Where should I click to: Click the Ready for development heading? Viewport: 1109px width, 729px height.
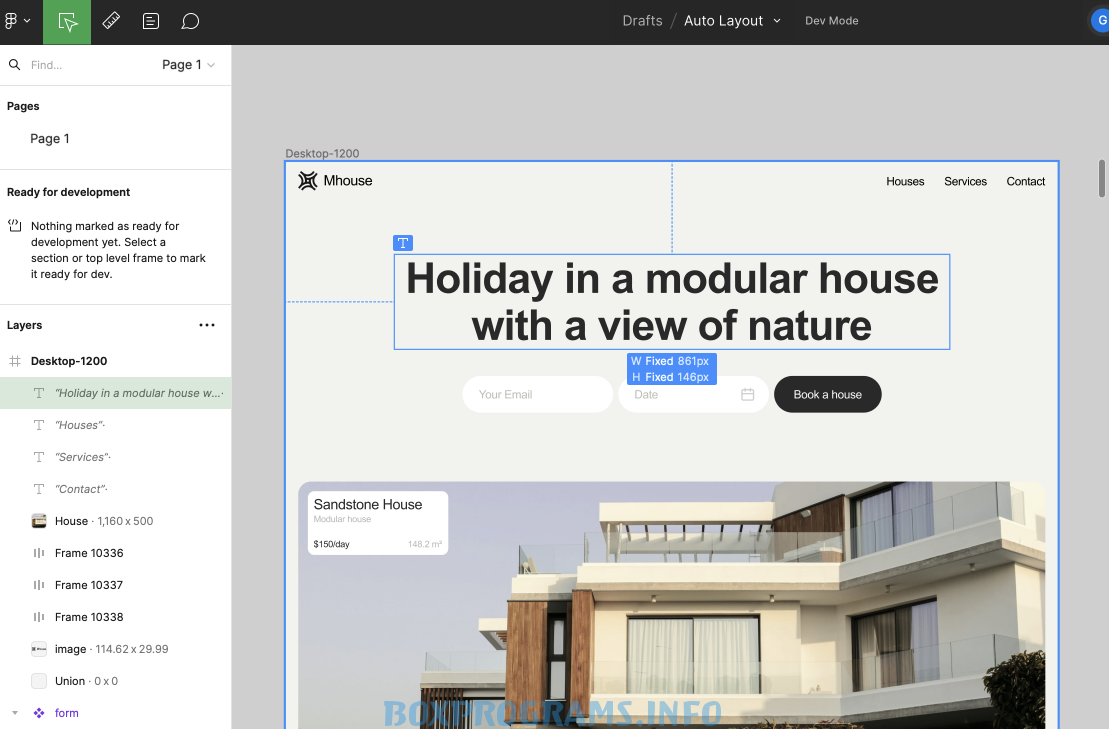coord(69,192)
